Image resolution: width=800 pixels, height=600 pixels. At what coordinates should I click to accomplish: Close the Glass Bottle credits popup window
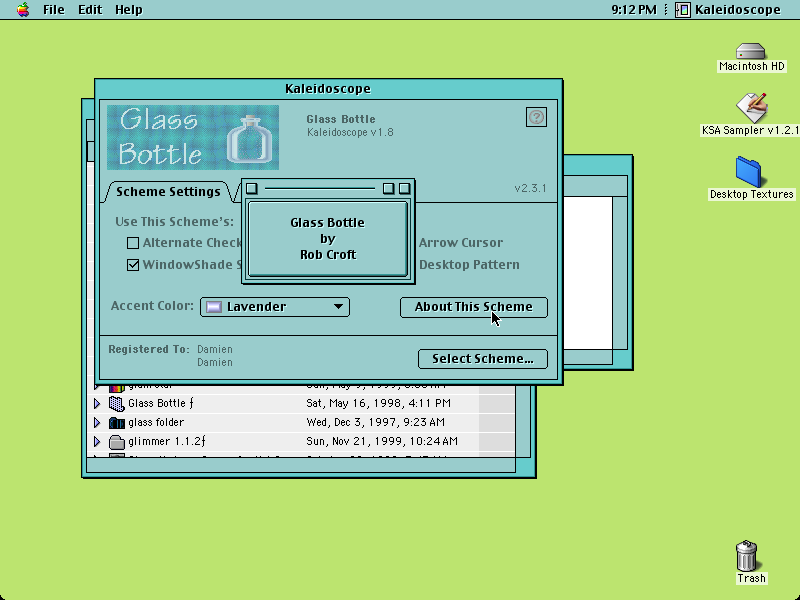point(252,189)
